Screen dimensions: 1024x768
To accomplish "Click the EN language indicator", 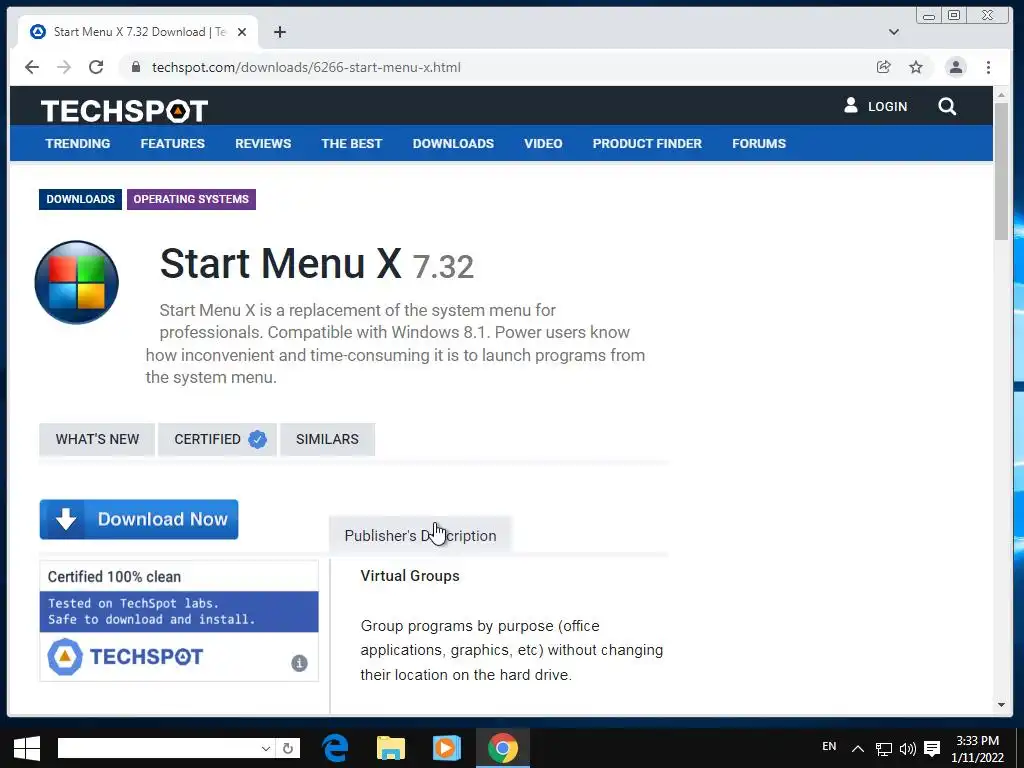I will coord(829,746).
